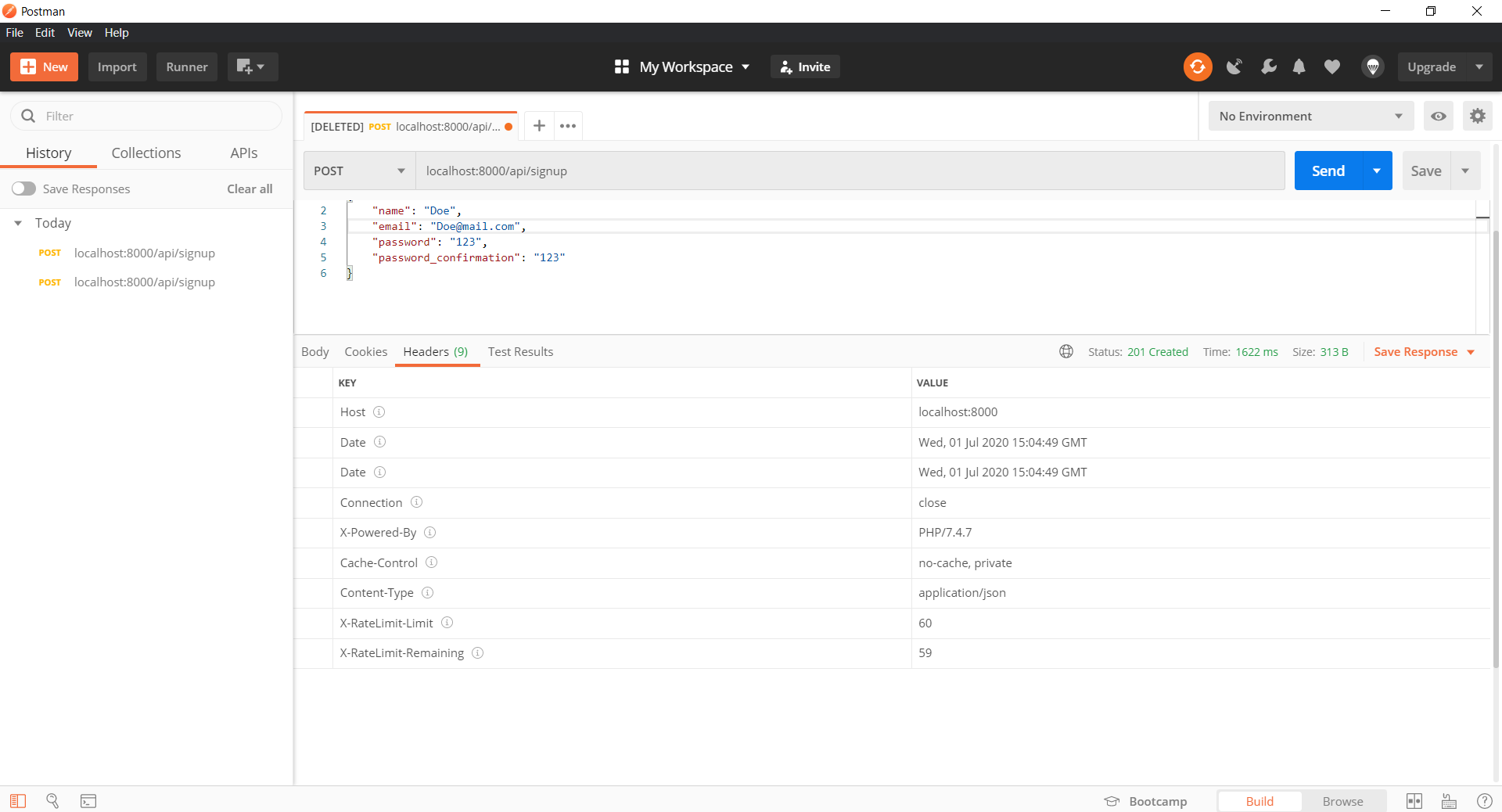The image size is (1502, 812).
Task: Click the search magnifier in the status bar
Action: coord(52,800)
